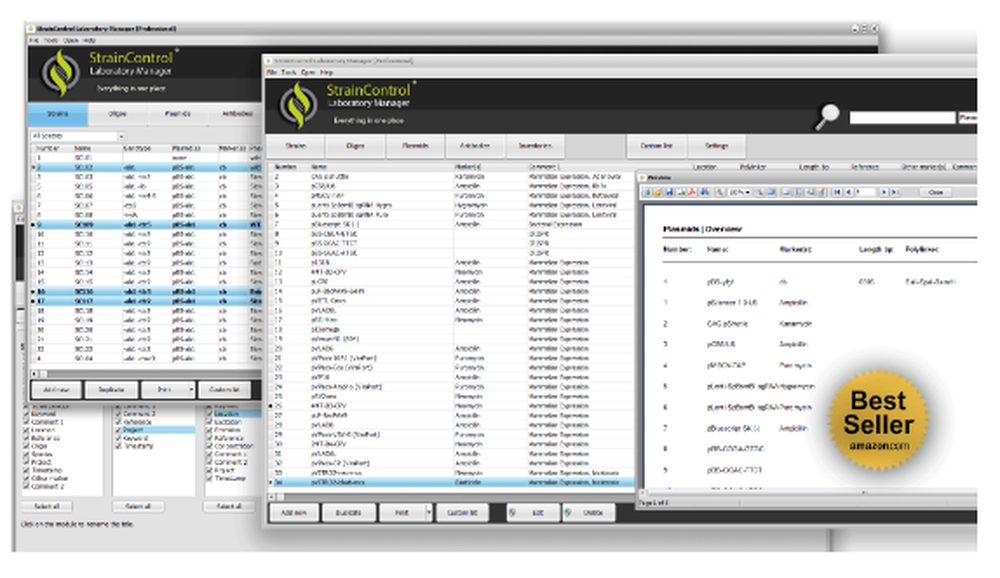Click horizontal scrollbar below back window table

point(147,373)
